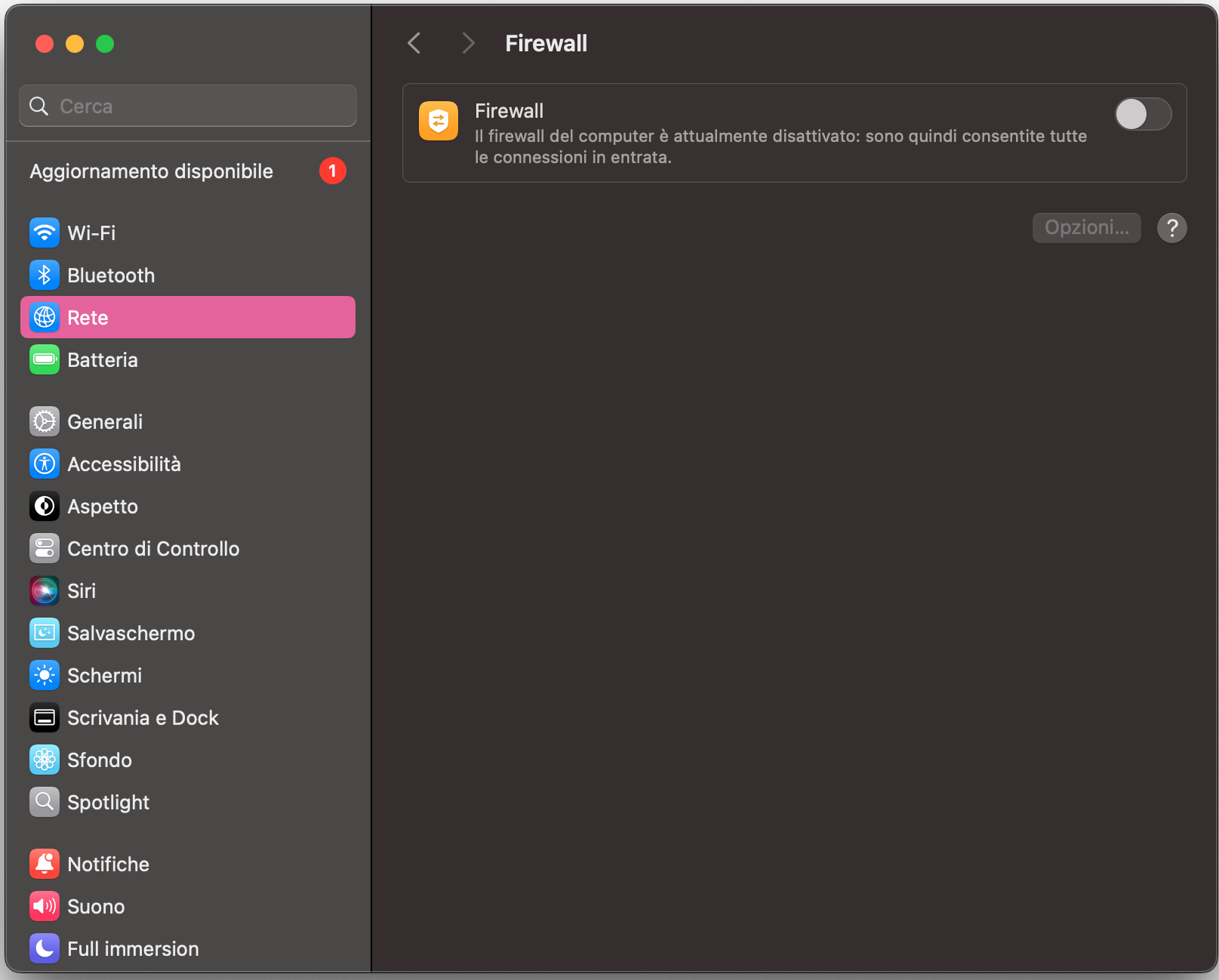The height and width of the screenshot is (980, 1219).
Task: Click the green full screen button
Action: coord(105,44)
